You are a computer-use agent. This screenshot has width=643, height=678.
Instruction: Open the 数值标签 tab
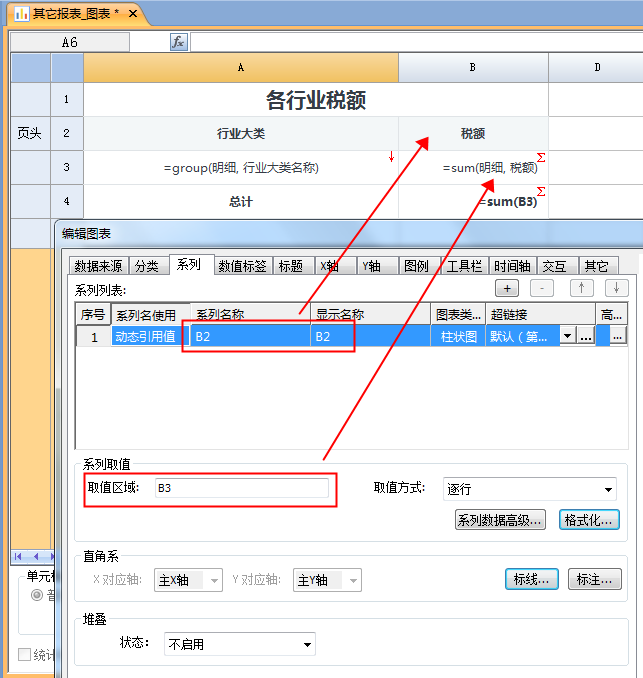pos(242,266)
